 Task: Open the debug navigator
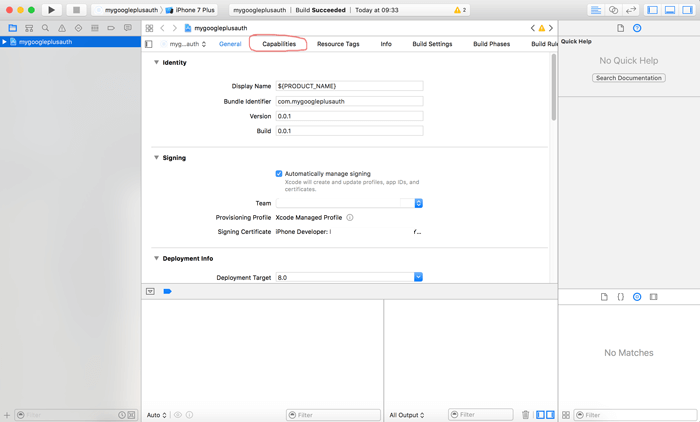point(95,28)
